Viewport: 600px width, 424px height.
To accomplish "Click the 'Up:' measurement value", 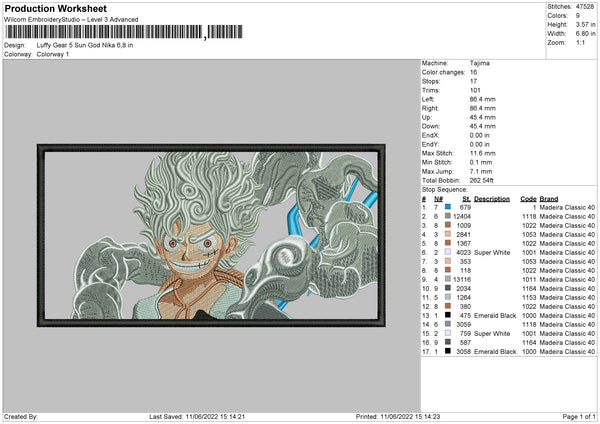I will pos(483,117).
